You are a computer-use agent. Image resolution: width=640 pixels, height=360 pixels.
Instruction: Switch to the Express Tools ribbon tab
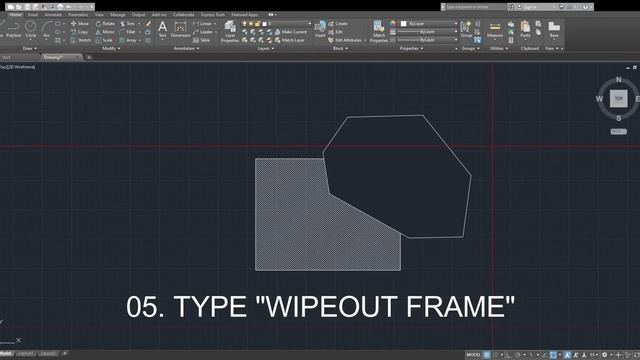(x=212, y=14)
